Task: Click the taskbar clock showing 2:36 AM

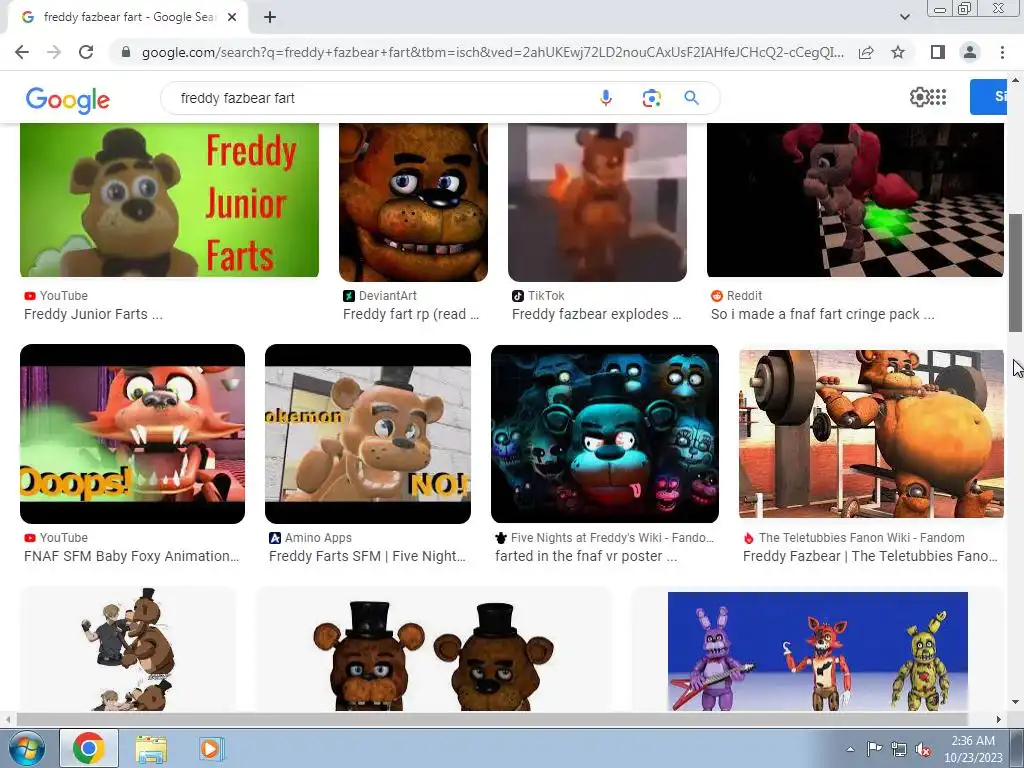Action: pos(973,749)
